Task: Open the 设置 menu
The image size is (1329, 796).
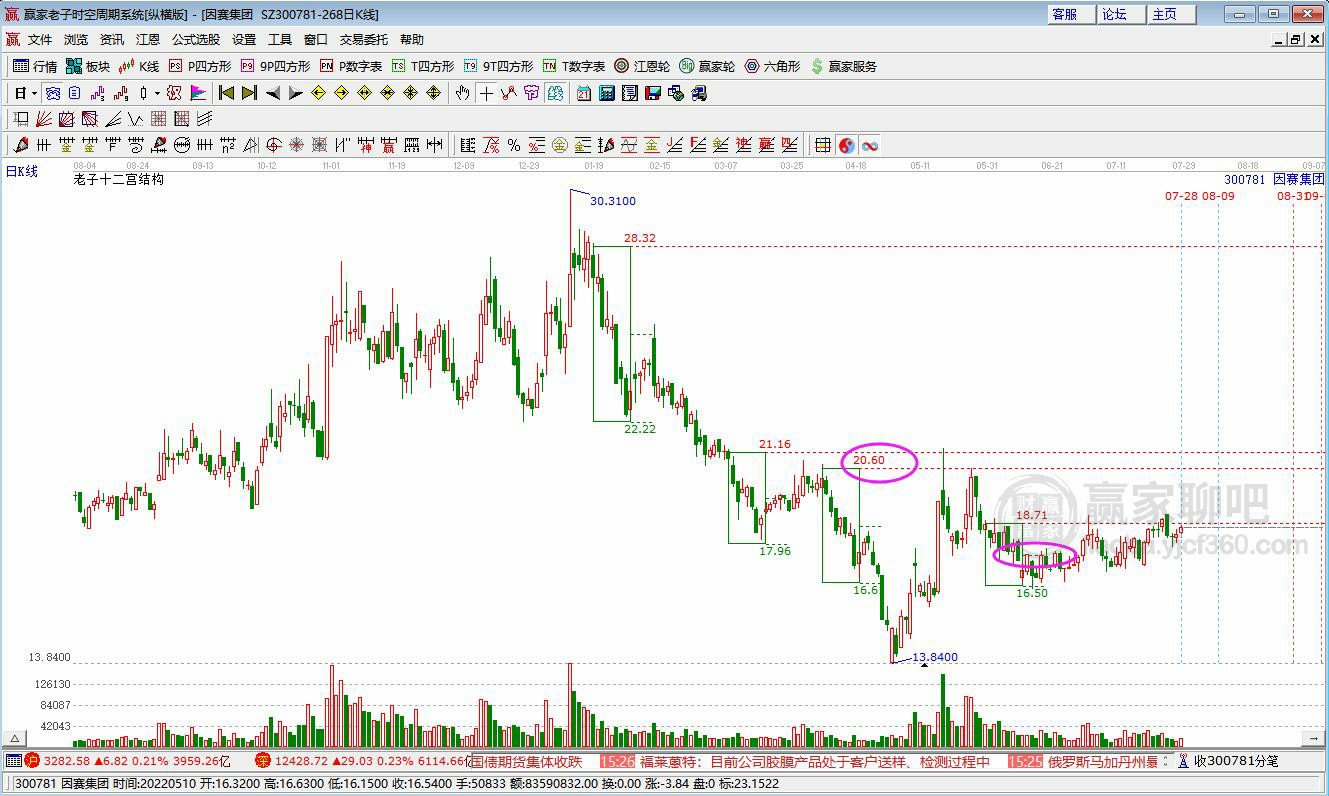Action: click(x=244, y=40)
